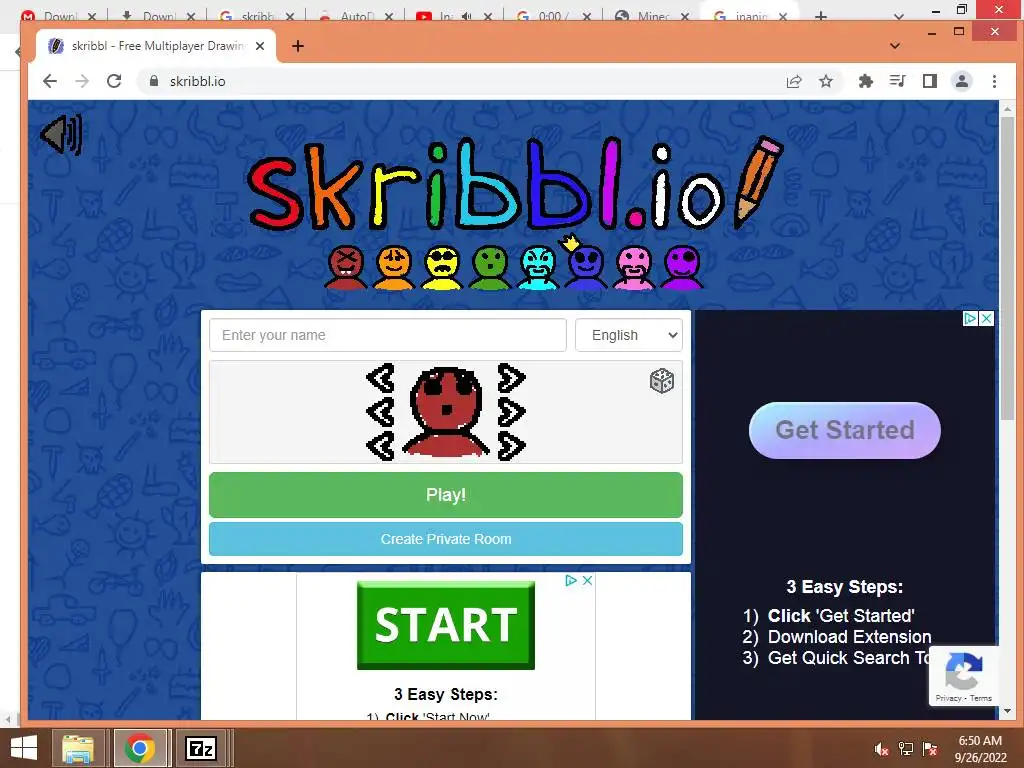Open tab search chevron in background window

coord(899,16)
